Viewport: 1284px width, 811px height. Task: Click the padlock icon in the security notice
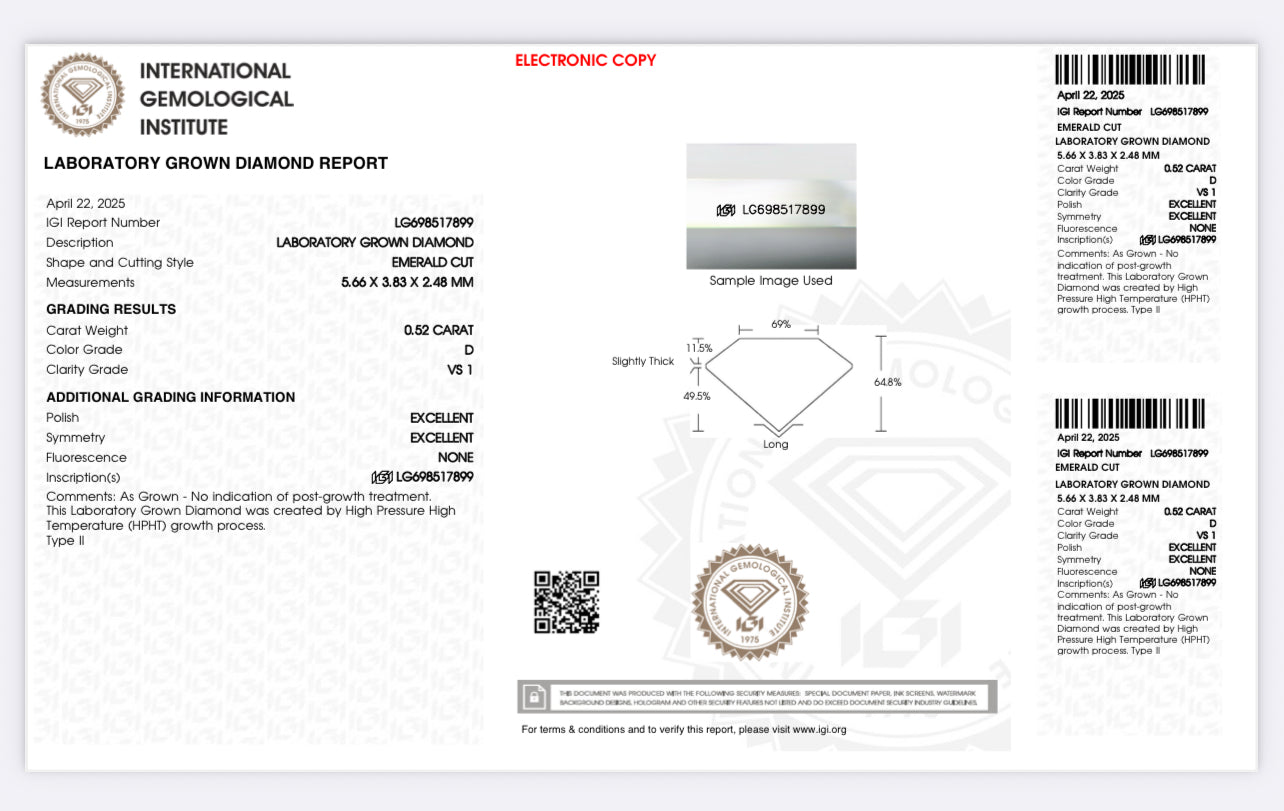tap(534, 696)
